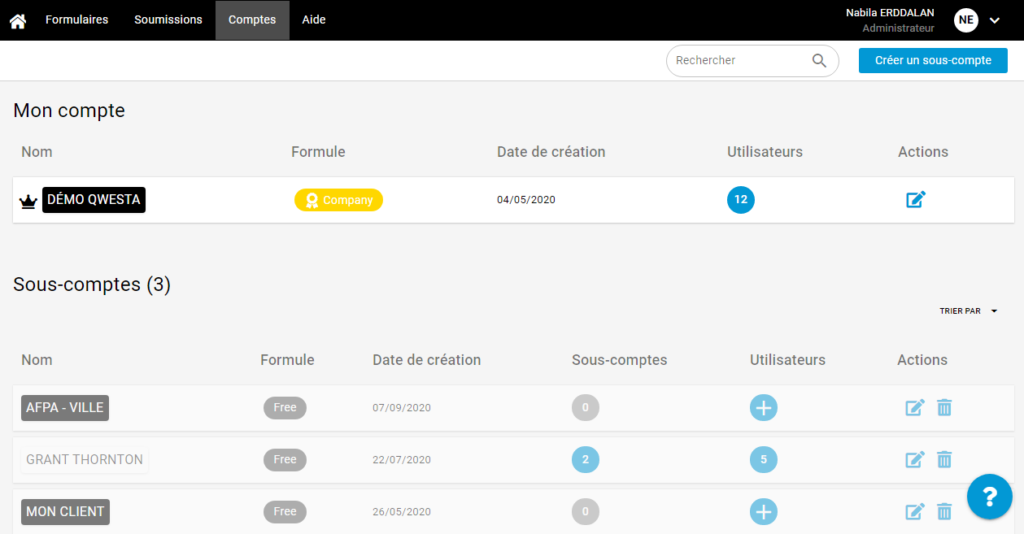Click the NE user avatar
The width and height of the screenshot is (1024, 534).
click(966, 20)
